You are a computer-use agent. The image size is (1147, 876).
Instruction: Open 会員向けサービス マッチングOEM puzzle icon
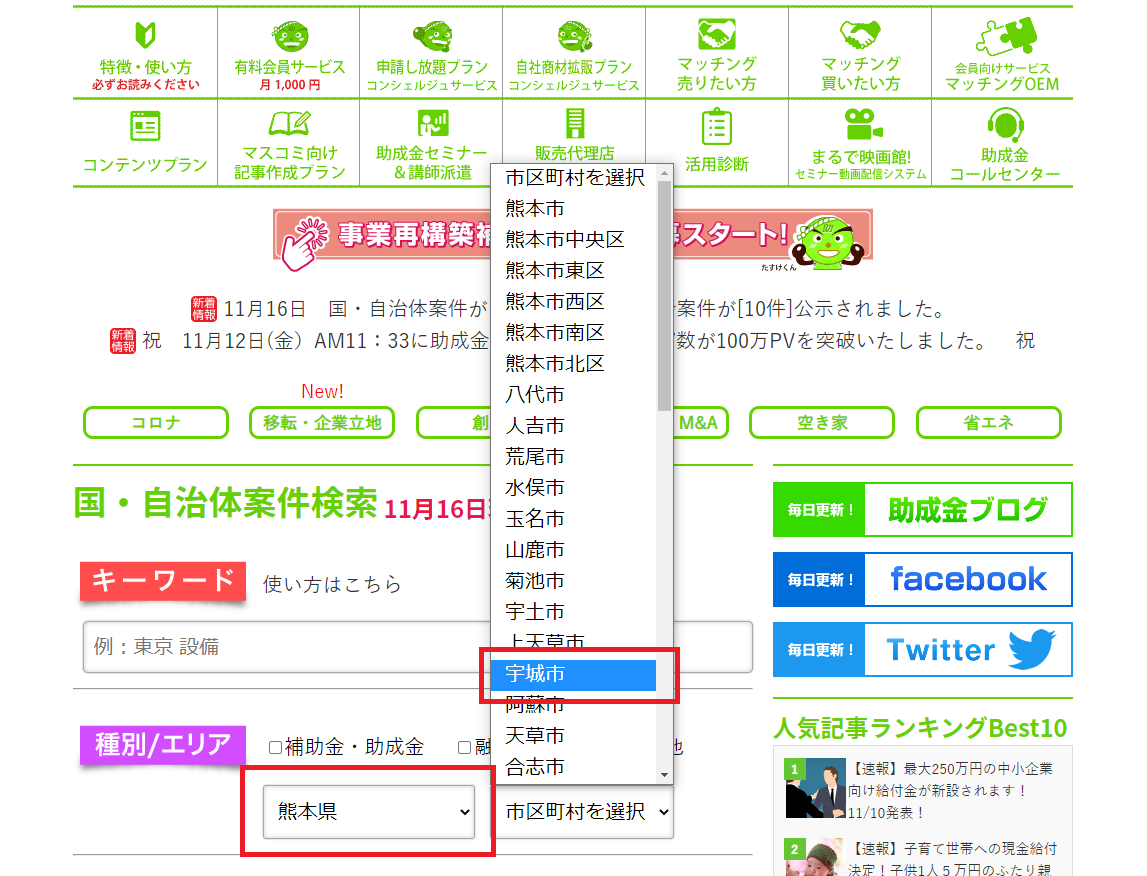[1001, 36]
